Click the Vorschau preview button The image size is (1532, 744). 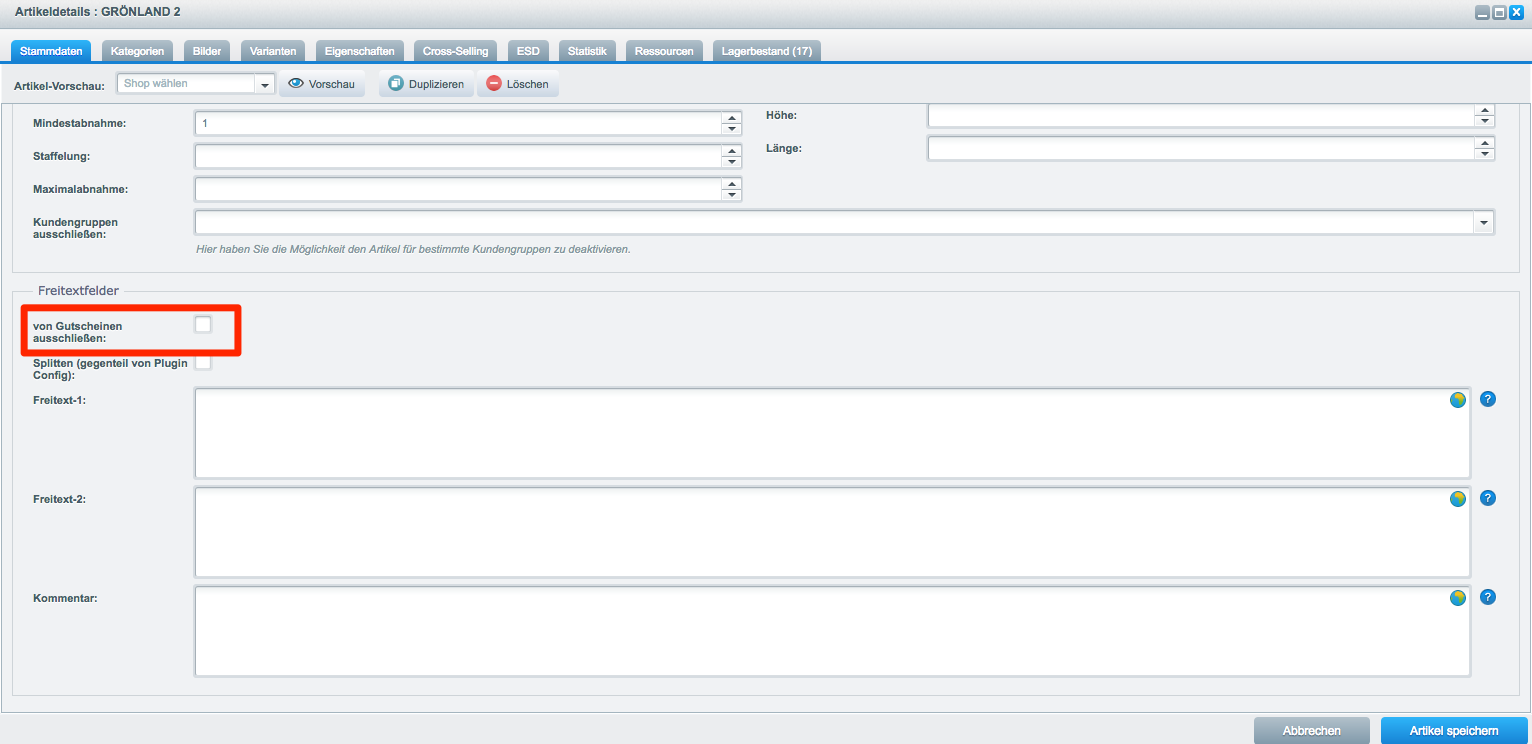point(322,84)
